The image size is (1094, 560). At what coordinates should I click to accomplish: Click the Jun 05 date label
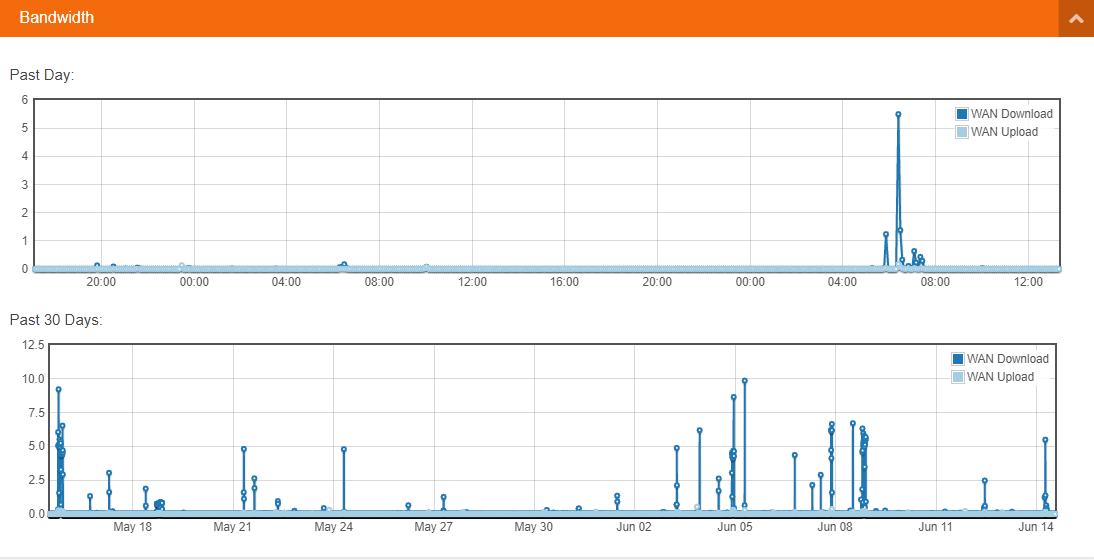pos(735,527)
